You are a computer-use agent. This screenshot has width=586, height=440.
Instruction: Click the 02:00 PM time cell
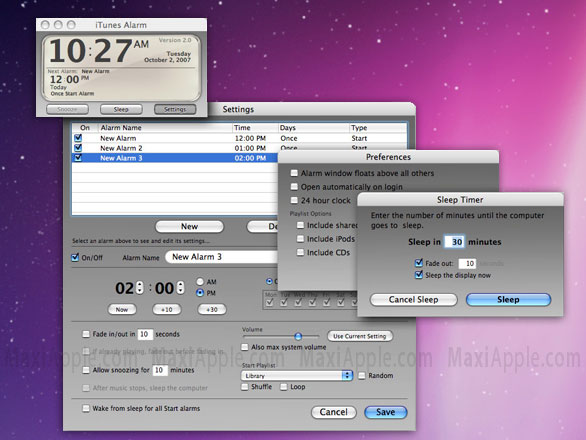[x=250, y=158]
